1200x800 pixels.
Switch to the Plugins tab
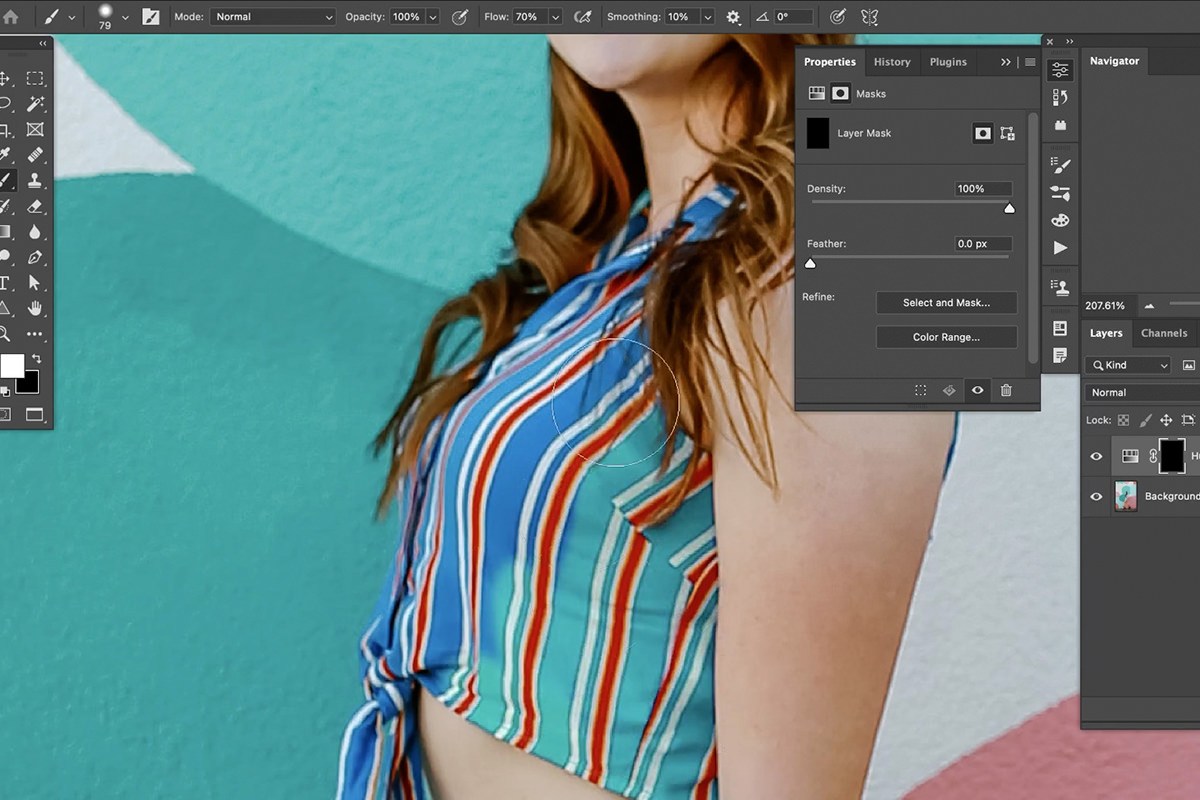pyautogui.click(x=948, y=62)
